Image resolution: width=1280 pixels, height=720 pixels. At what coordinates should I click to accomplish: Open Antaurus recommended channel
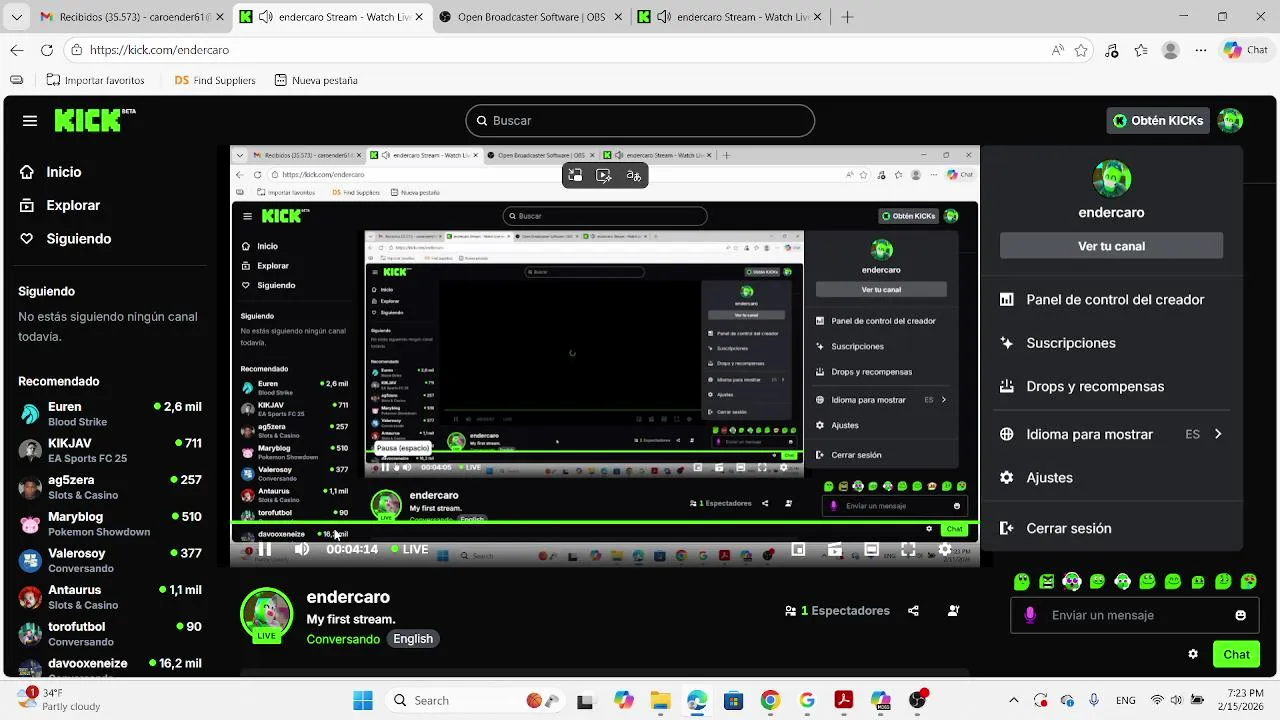pyautogui.click(x=111, y=598)
